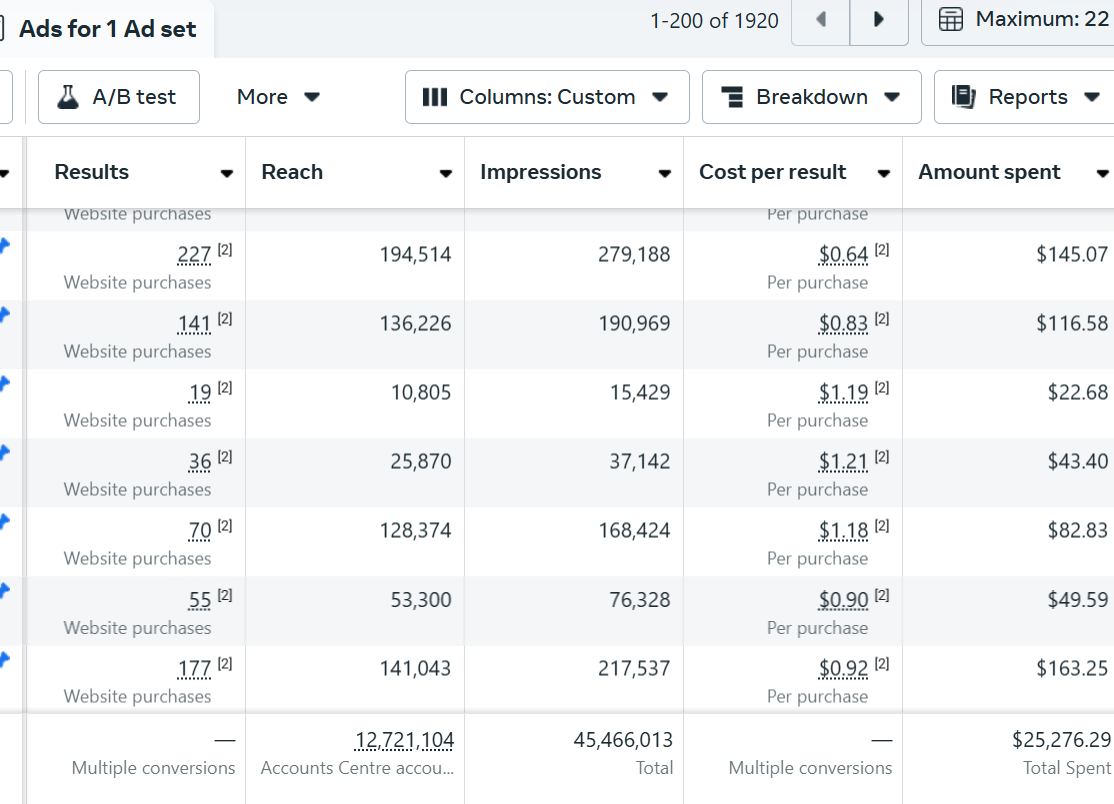This screenshot has width=1114, height=804.
Task: Open the Results column sort dropdown
Action: click(228, 172)
